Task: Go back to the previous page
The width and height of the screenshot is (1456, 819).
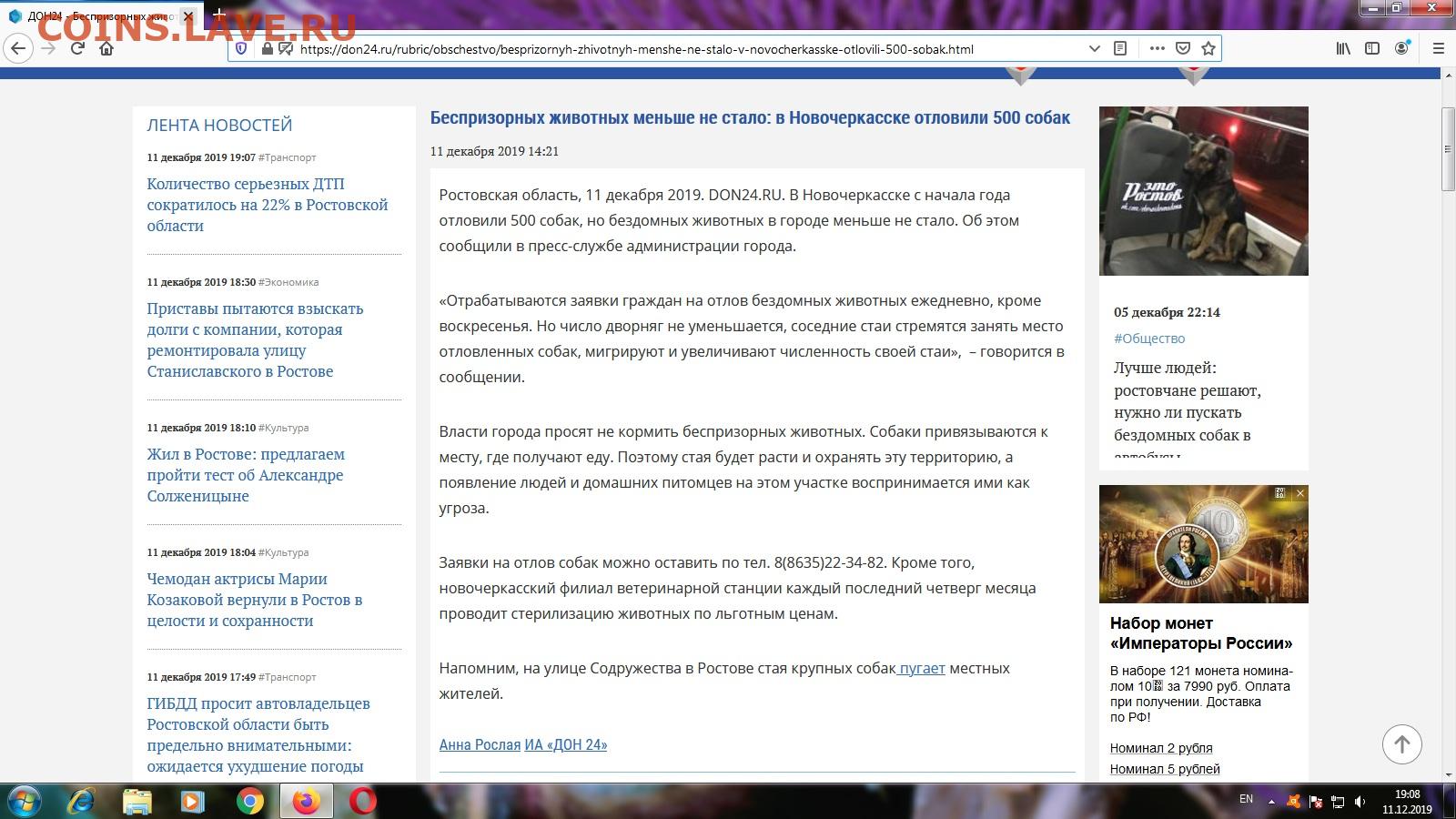Action: (18, 48)
